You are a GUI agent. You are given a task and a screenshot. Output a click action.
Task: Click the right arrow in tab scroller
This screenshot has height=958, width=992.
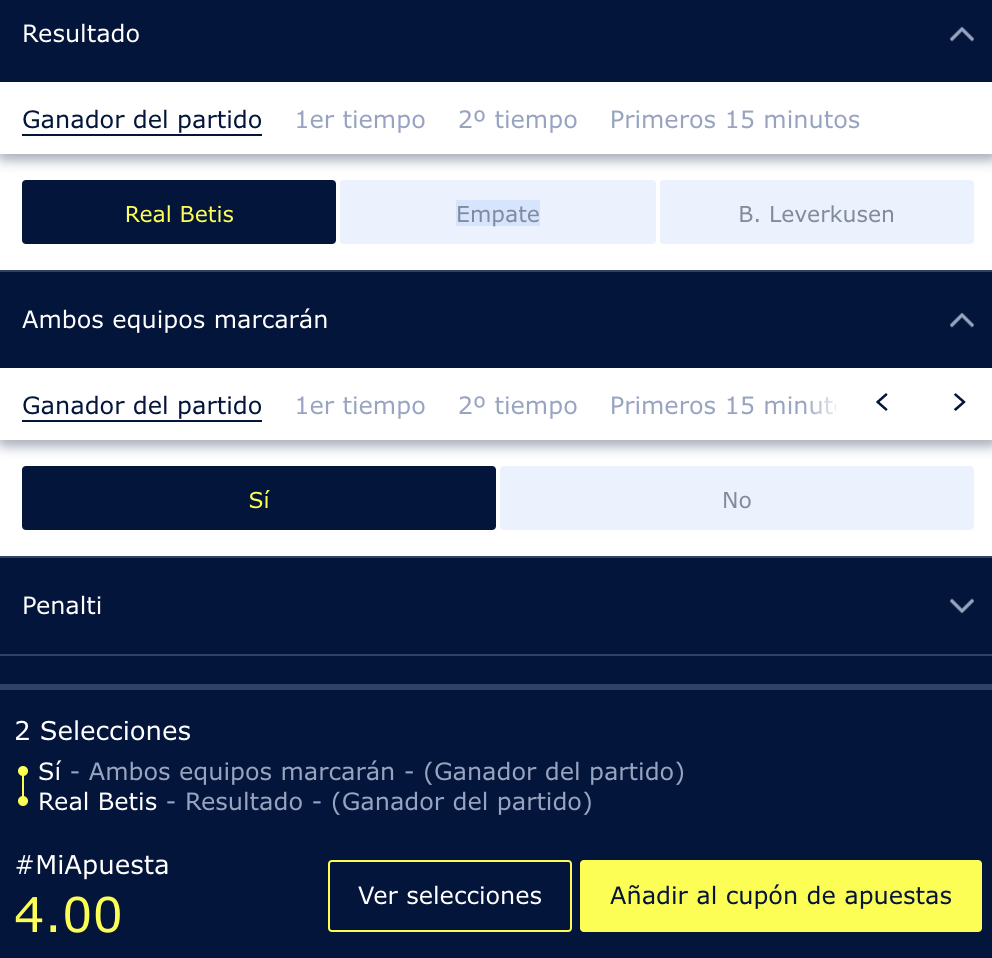(x=959, y=402)
